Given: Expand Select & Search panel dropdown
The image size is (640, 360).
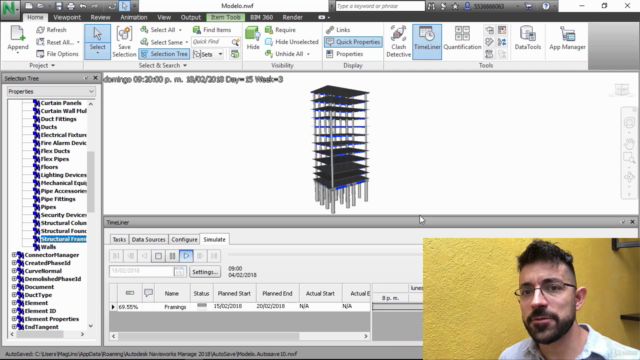Looking at the screenshot, I should click(x=163, y=65).
